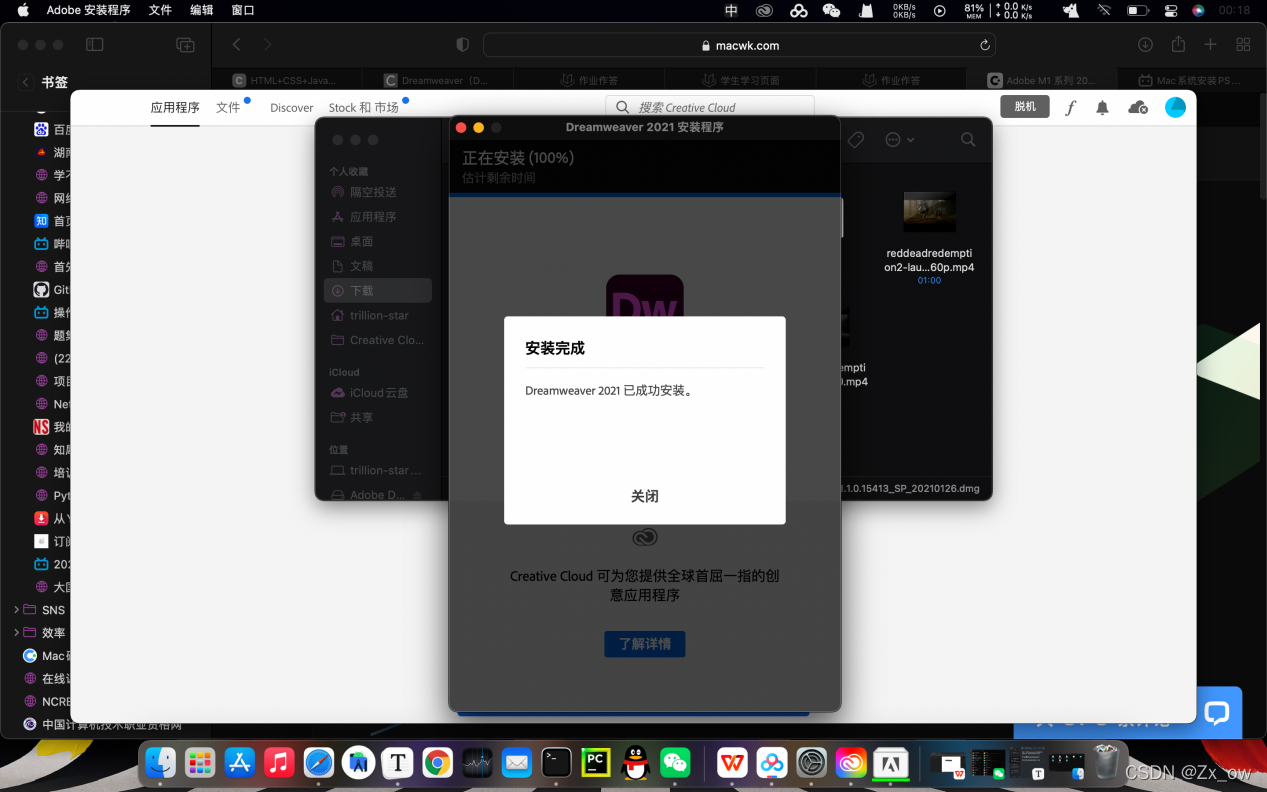Open the blue chat support button

(x=1216, y=713)
